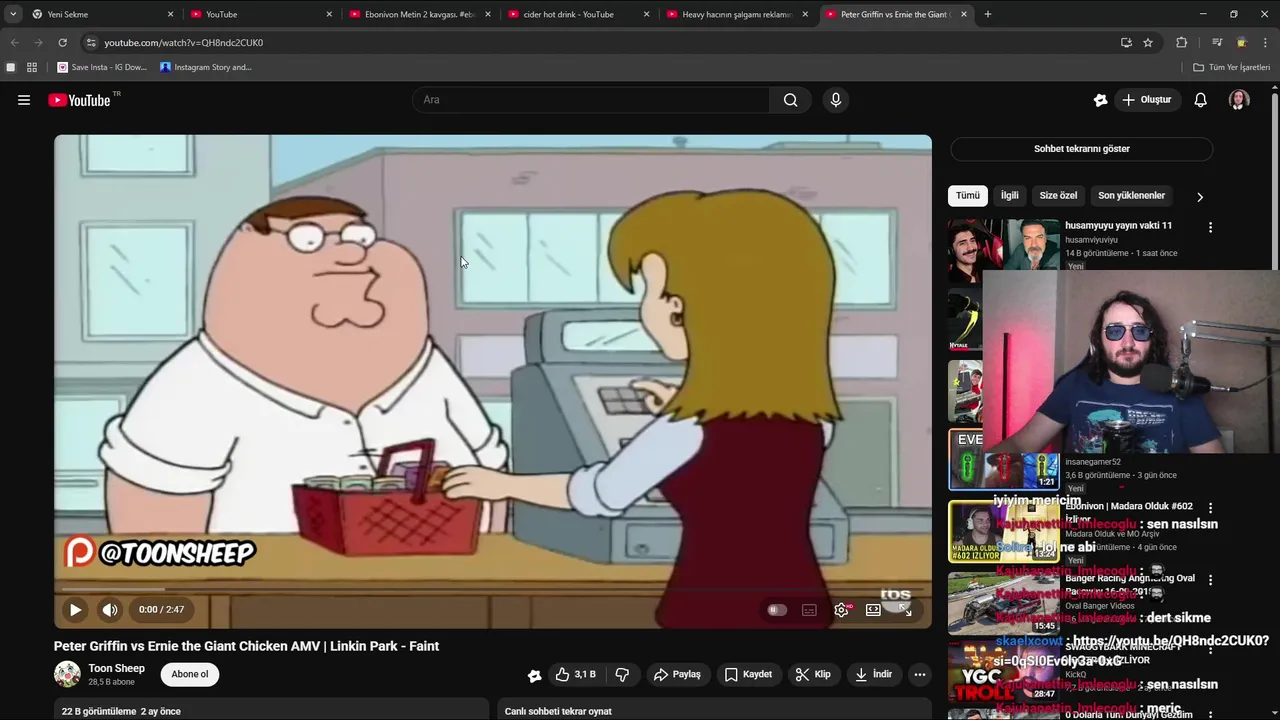
Task: Switch to cider hot drink tab
Action: click(x=578, y=14)
